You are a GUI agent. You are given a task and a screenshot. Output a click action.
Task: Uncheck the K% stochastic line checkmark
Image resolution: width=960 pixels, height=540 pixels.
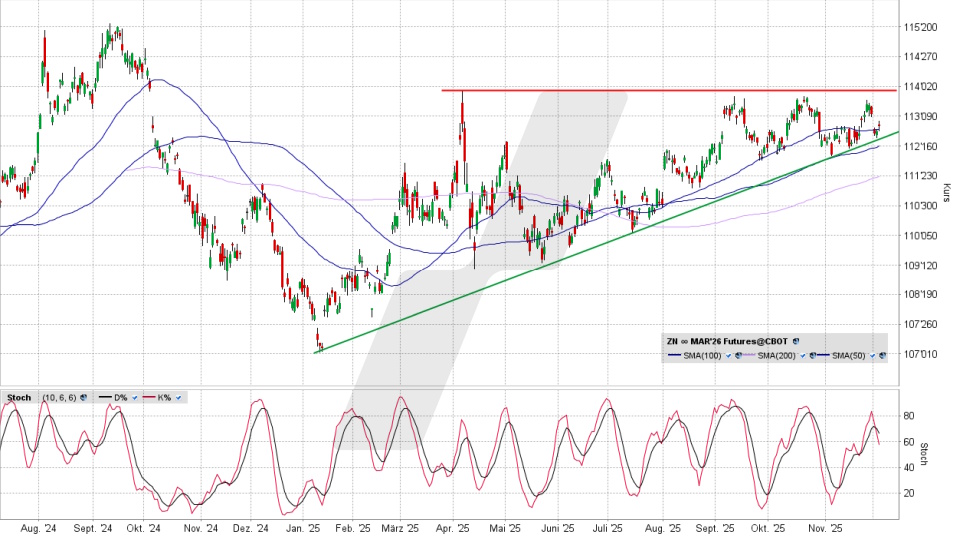(x=178, y=397)
